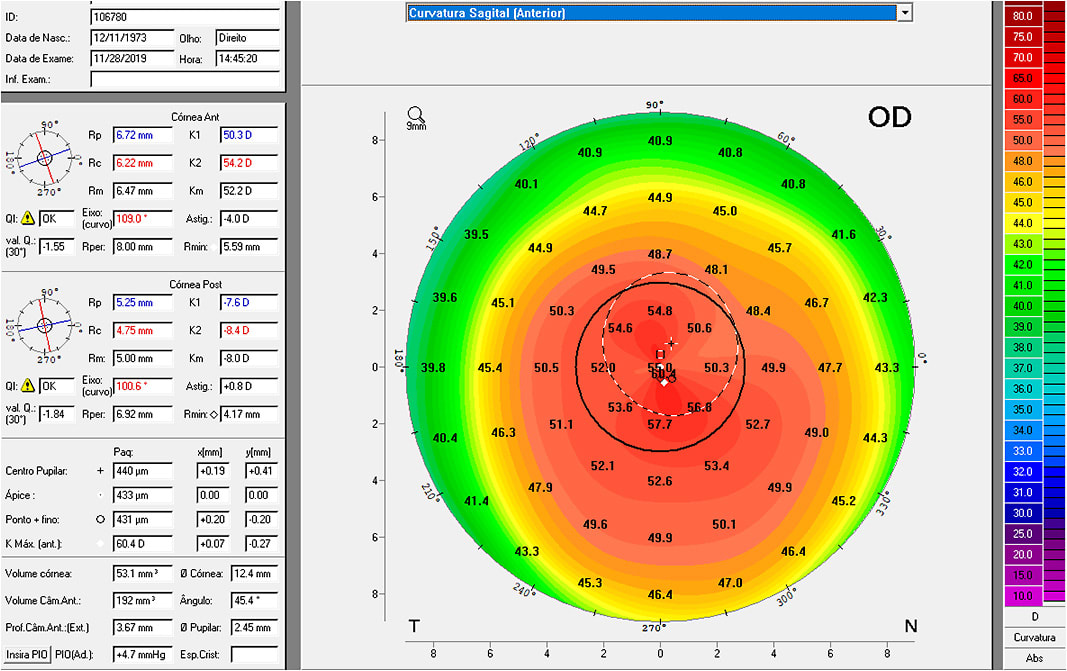Select the 35.0 blue swatch in color scale

(1023, 410)
